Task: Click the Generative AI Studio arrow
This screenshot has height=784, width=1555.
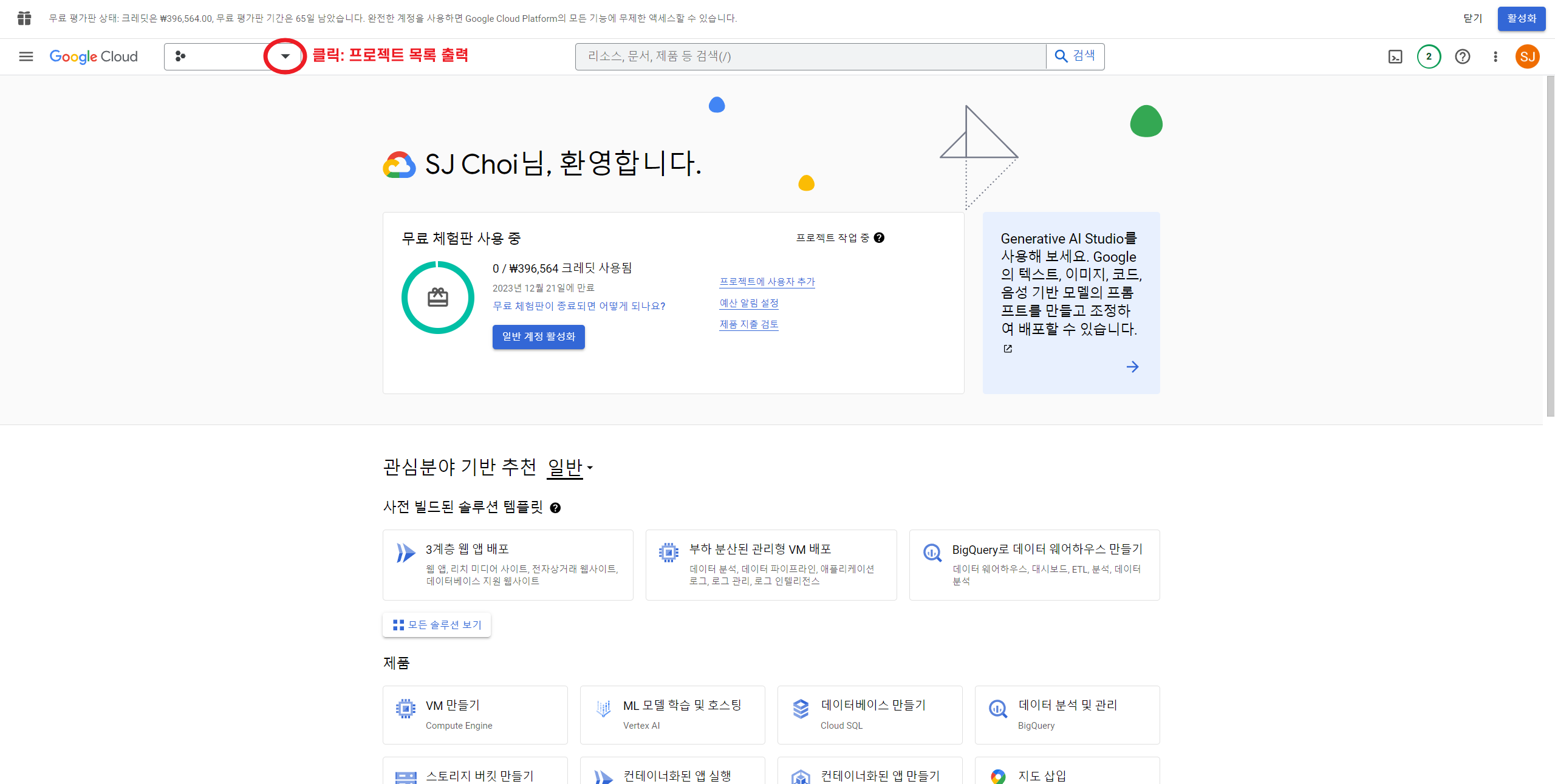Action: click(x=1132, y=367)
